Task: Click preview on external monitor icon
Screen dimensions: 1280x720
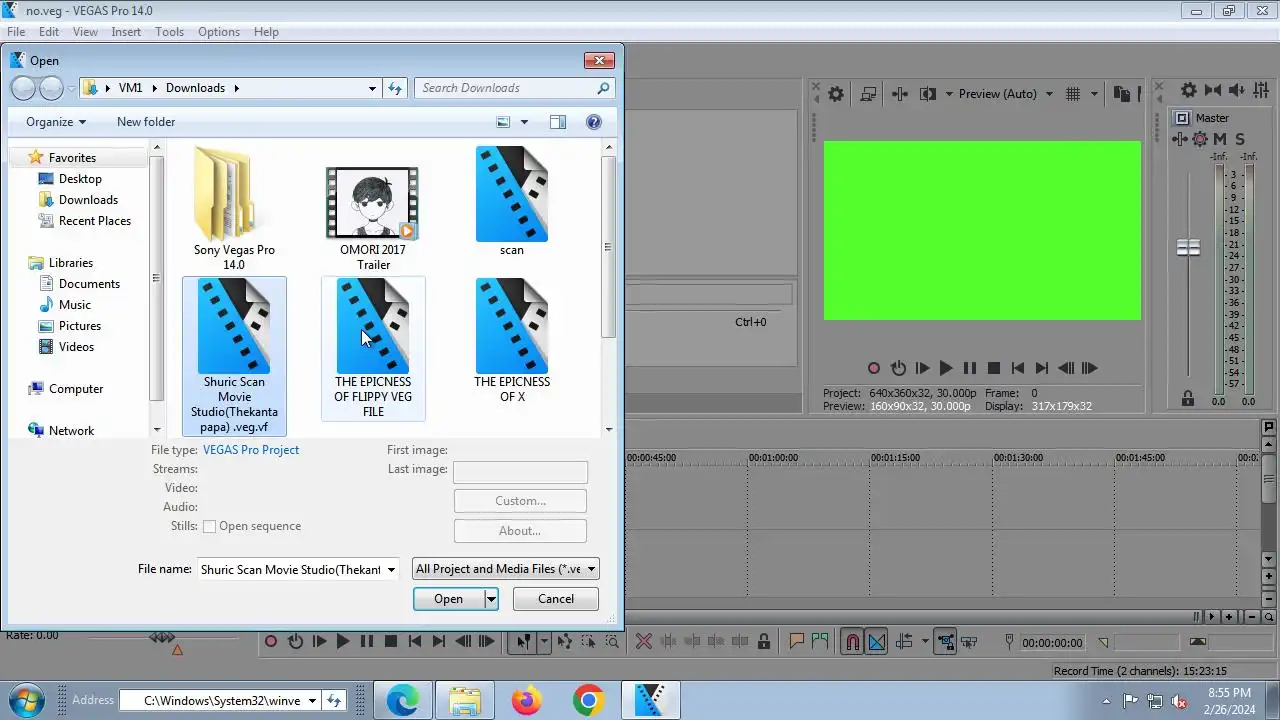Action: 868,94
